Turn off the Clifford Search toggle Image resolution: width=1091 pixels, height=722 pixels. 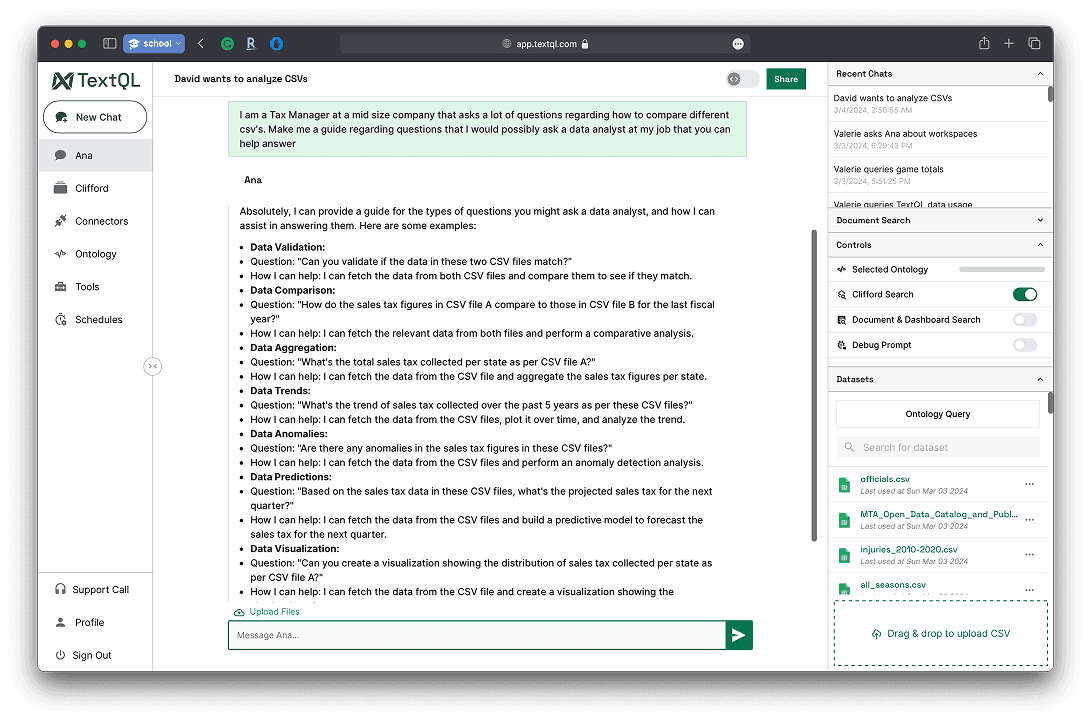pos(1024,294)
